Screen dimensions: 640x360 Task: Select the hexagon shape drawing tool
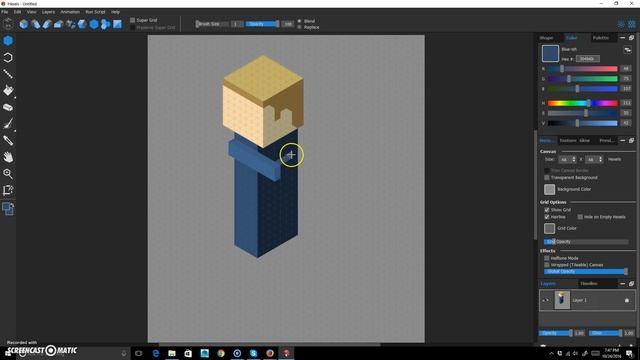tap(8, 41)
